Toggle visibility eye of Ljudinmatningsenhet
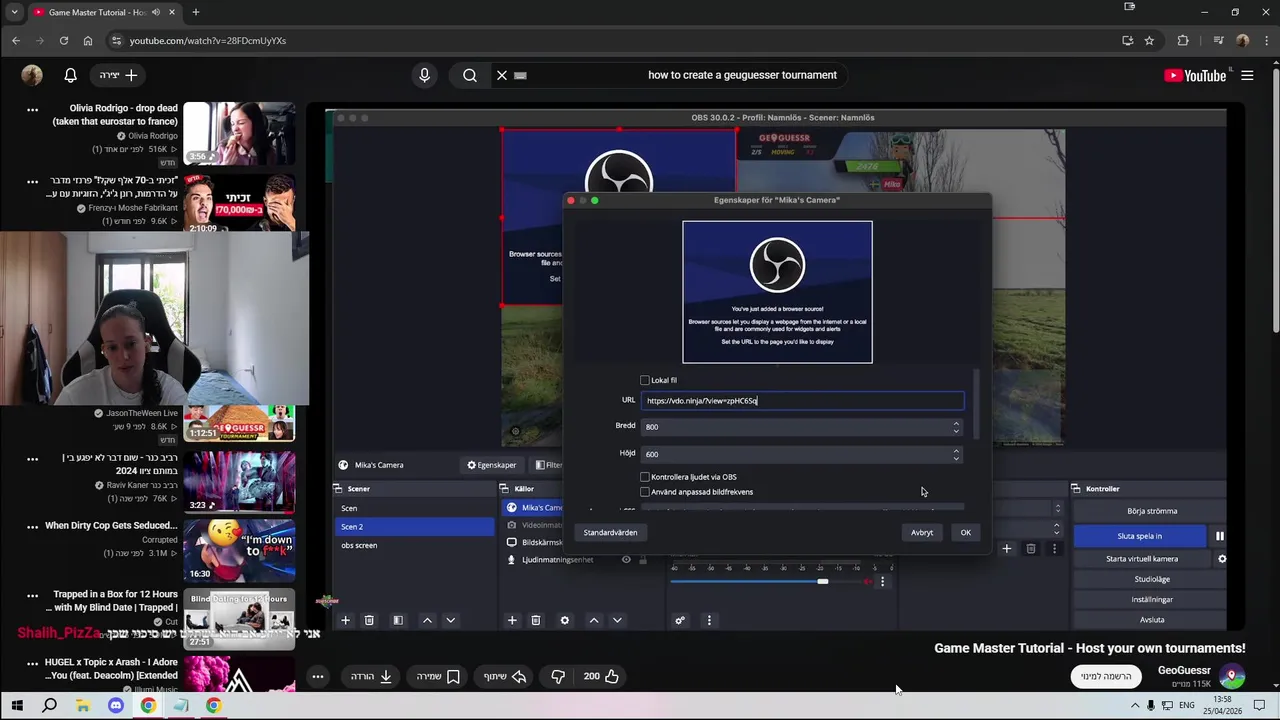Image resolution: width=1280 pixels, height=720 pixels. (x=626, y=560)
